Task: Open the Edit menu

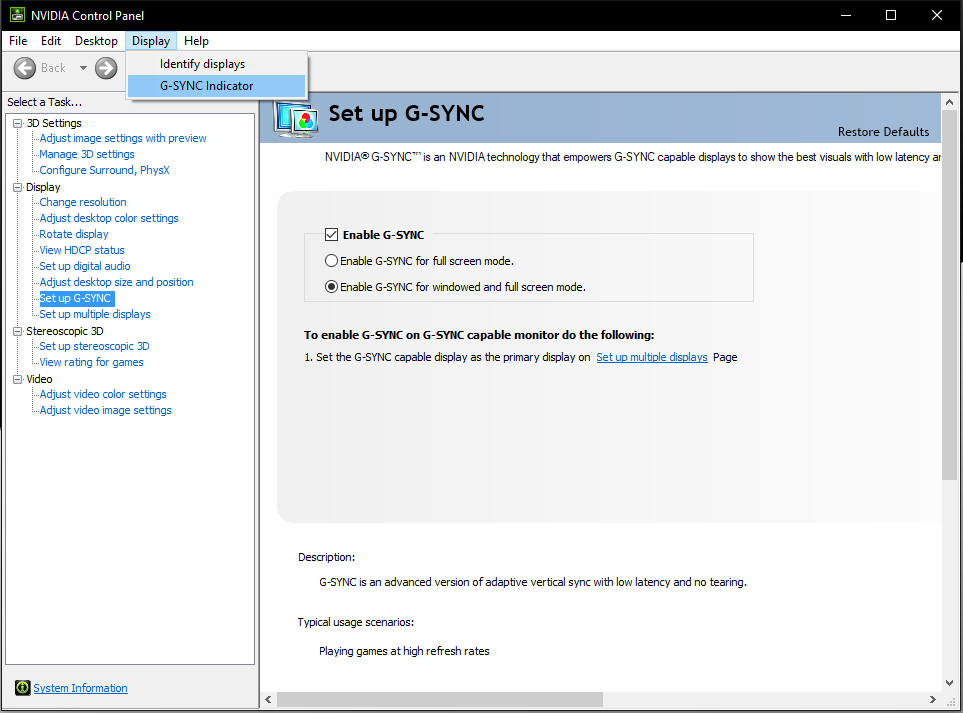Action: point(51,41)
